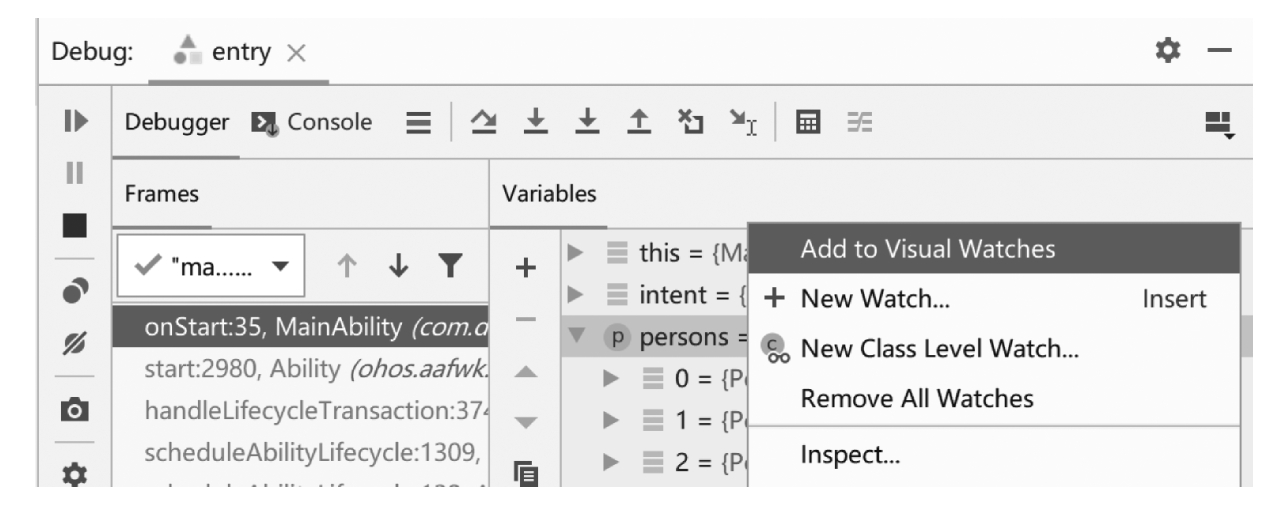The image size is (1269, 507).
Task: Open the thread selector dropdown
Action: tap(211, 267)
